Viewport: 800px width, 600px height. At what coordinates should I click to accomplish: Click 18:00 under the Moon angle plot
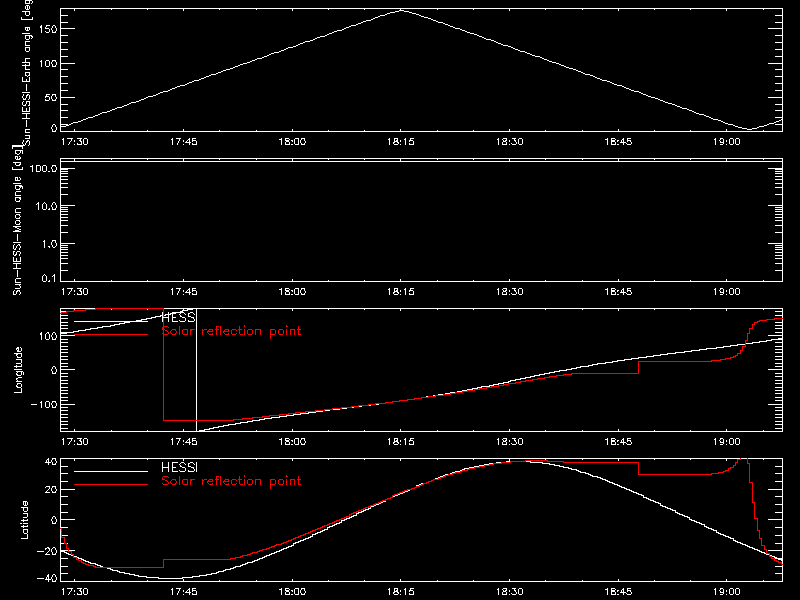[x=292, y=292]
